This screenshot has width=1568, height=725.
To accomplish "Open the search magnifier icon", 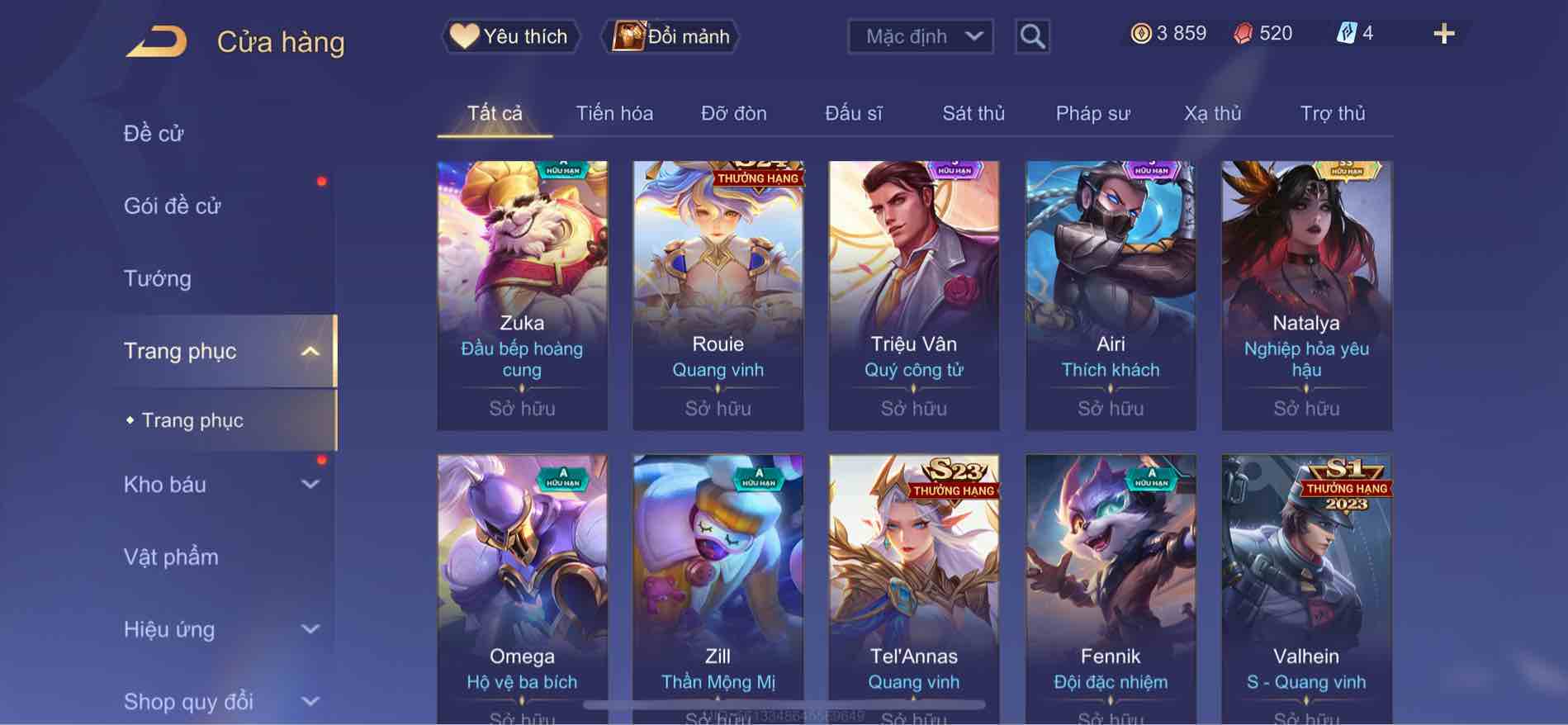I will pos(1032,36).
